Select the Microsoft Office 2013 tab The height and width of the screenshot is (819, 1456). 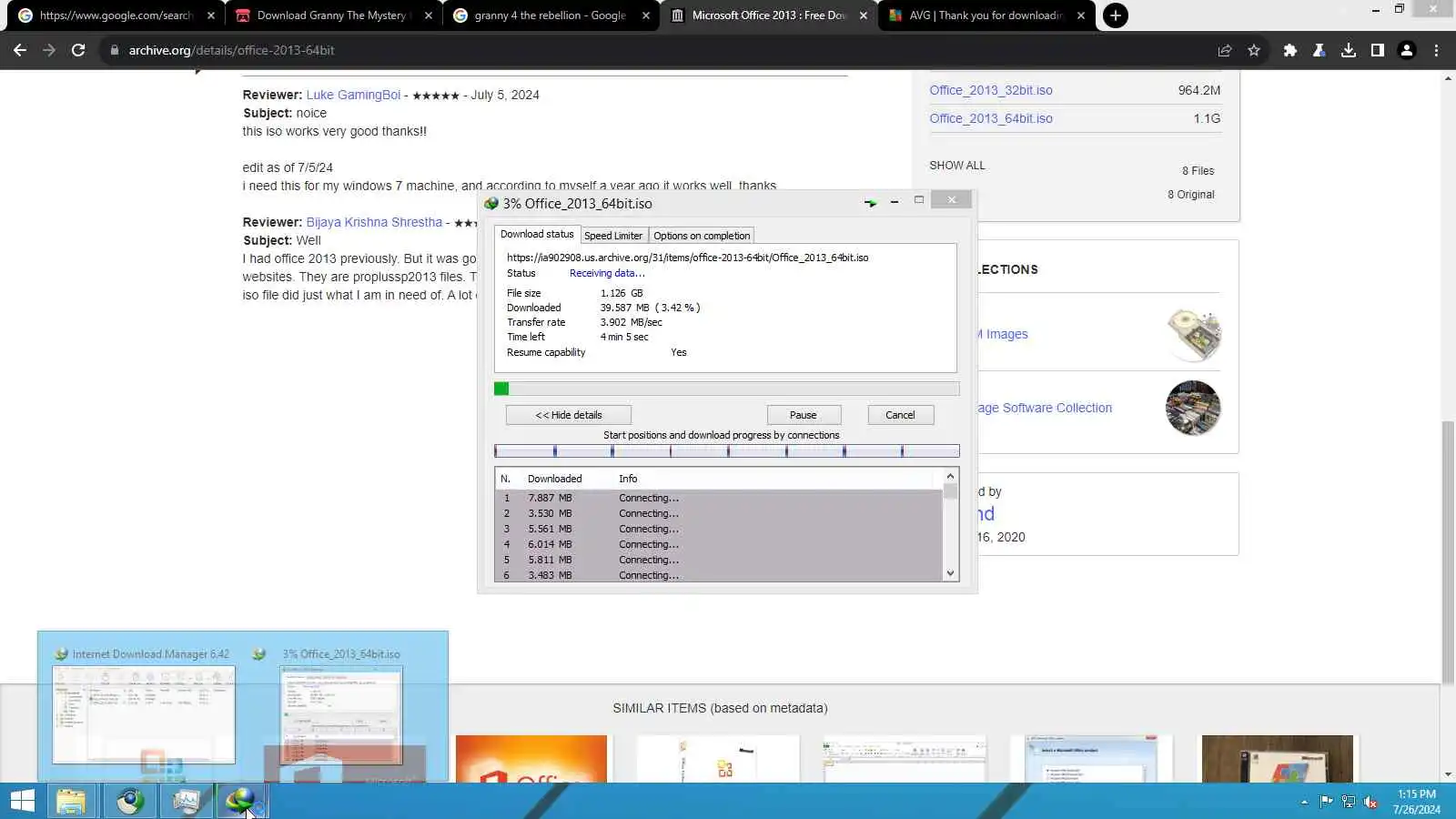point(769,15)
